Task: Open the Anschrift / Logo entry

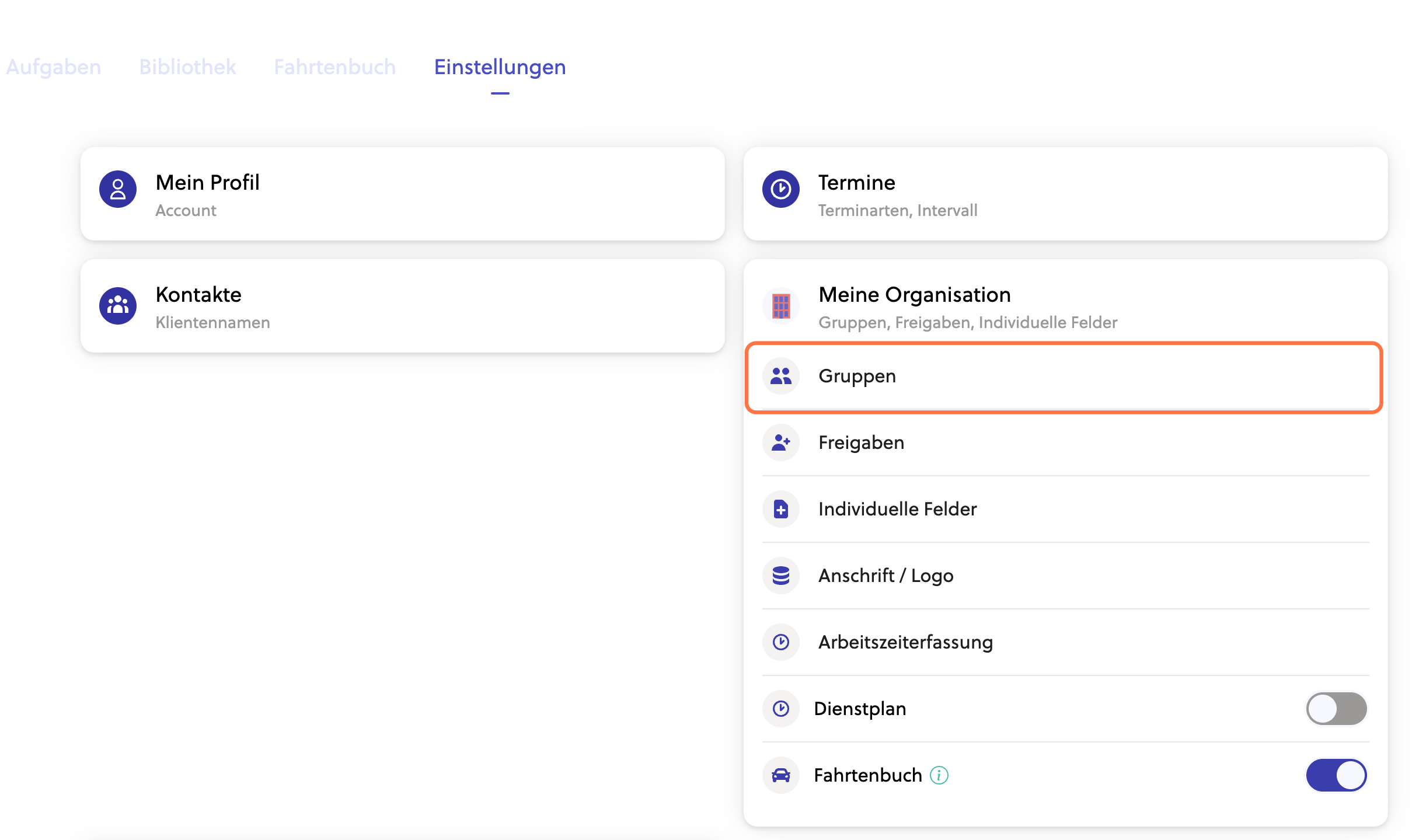Action: pos(1066,576)
